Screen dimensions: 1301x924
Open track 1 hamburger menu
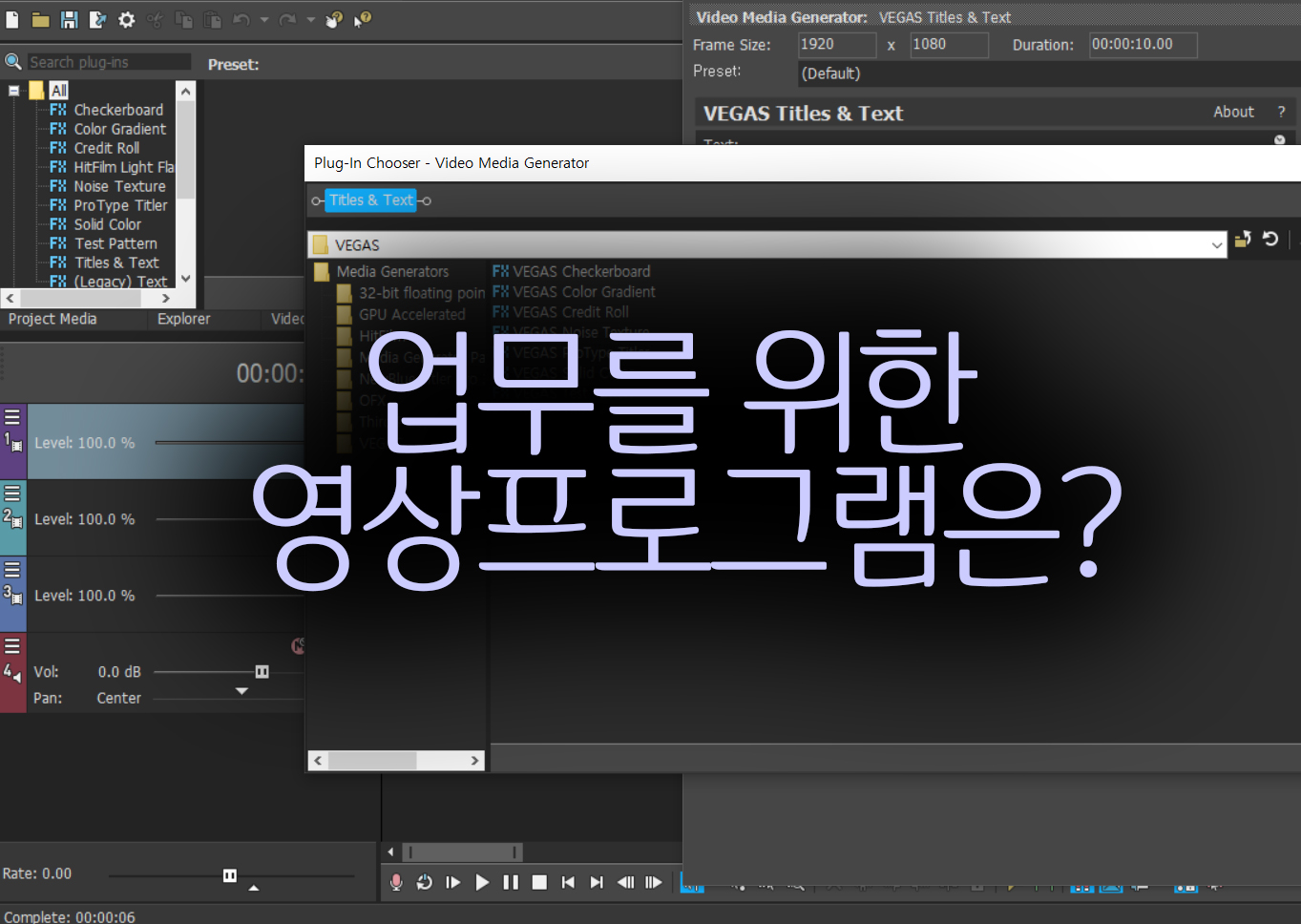[12, 417]
